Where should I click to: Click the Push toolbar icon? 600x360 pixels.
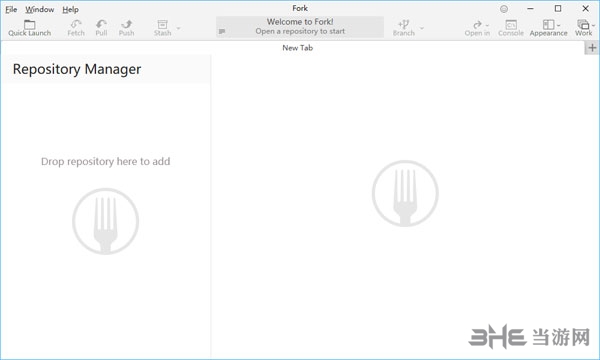[x=127, y=24]
